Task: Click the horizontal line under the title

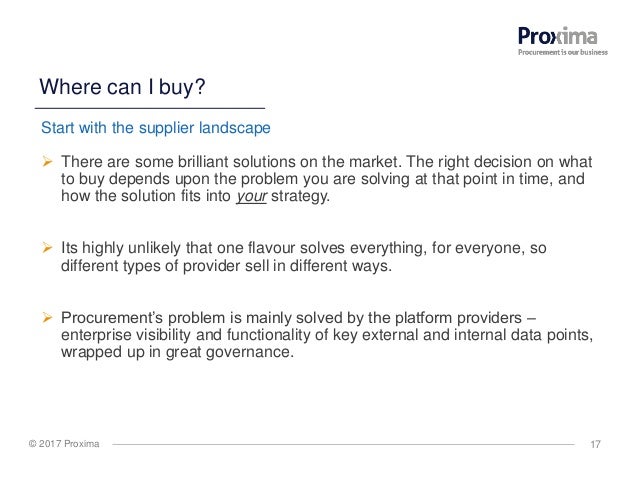Action: [150, 107]
